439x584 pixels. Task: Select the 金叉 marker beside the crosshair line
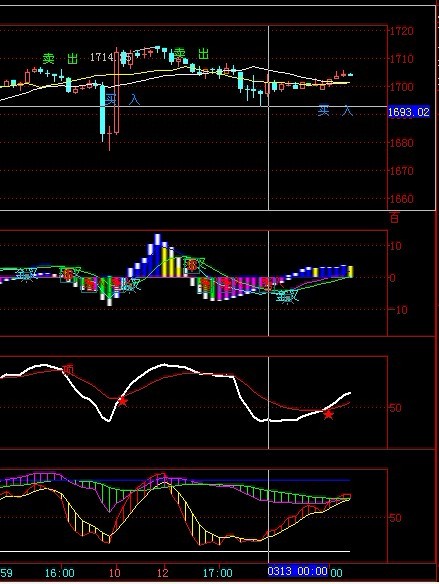(x=288, y=296)
